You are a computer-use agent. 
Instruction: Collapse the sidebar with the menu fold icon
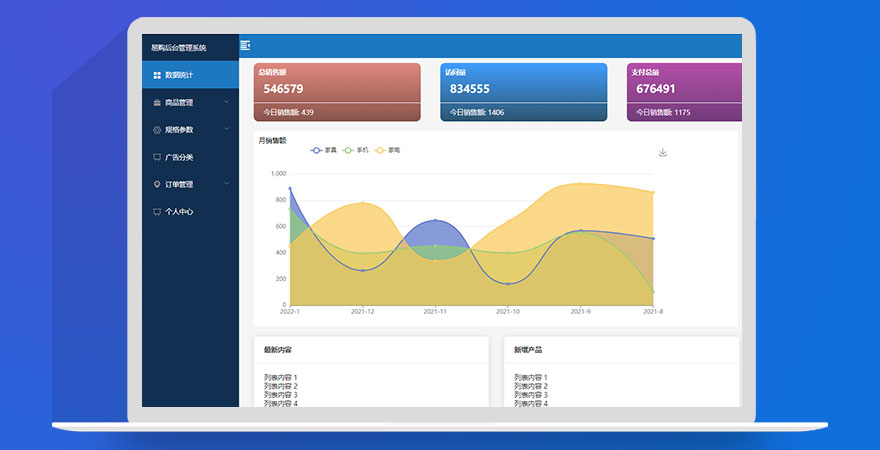246,45
